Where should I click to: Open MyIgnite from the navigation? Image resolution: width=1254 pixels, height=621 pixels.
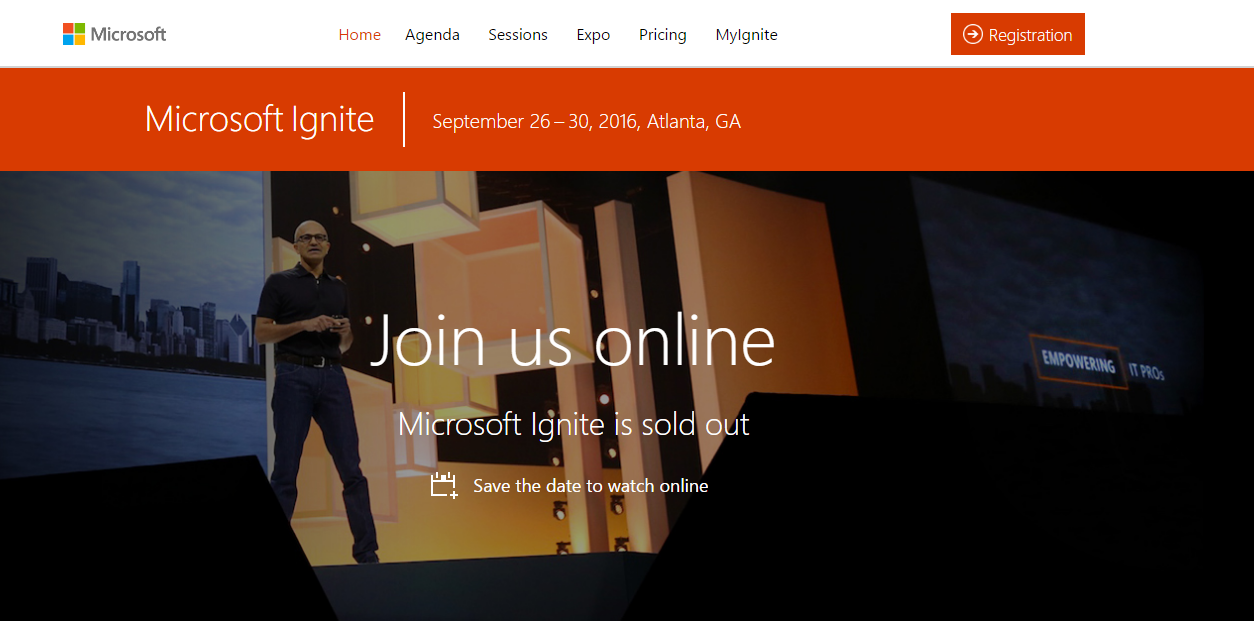(746, 35)
